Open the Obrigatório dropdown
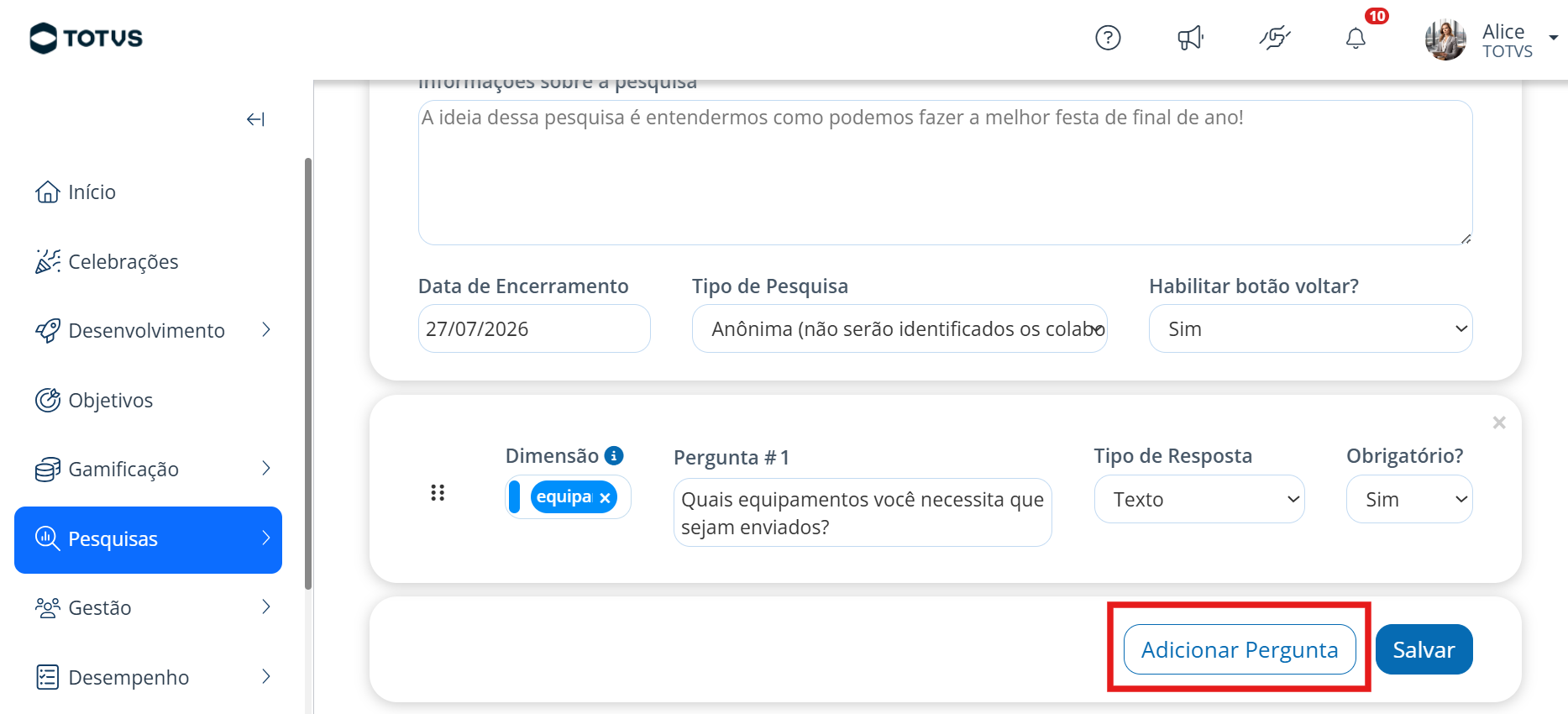This screenshot has height=714, width=1568. tap(1409, 499)
